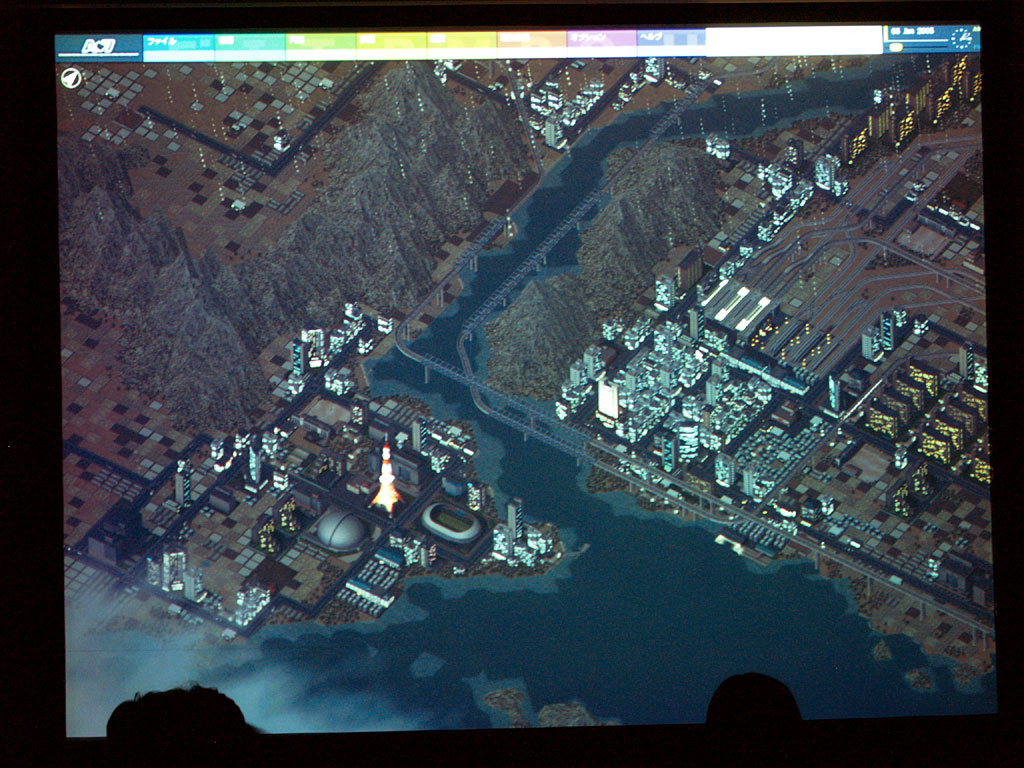The width and height of the screenshot is (1024, 768).
Task: Open the orange menu left of オプション
Action: tap(531, 40)
